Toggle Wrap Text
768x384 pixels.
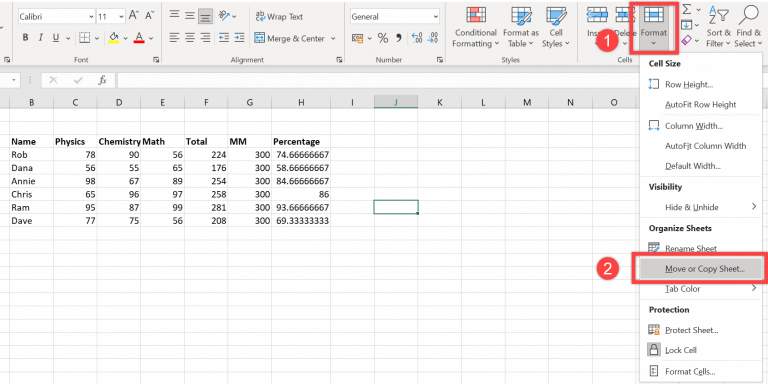click(279, 17)
